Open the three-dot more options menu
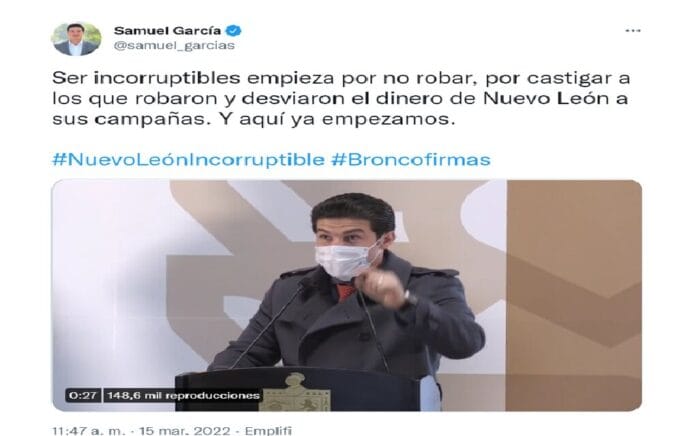The width and height of the screenshot is (696, 436). pyautogui.click(x=633, y=31)
